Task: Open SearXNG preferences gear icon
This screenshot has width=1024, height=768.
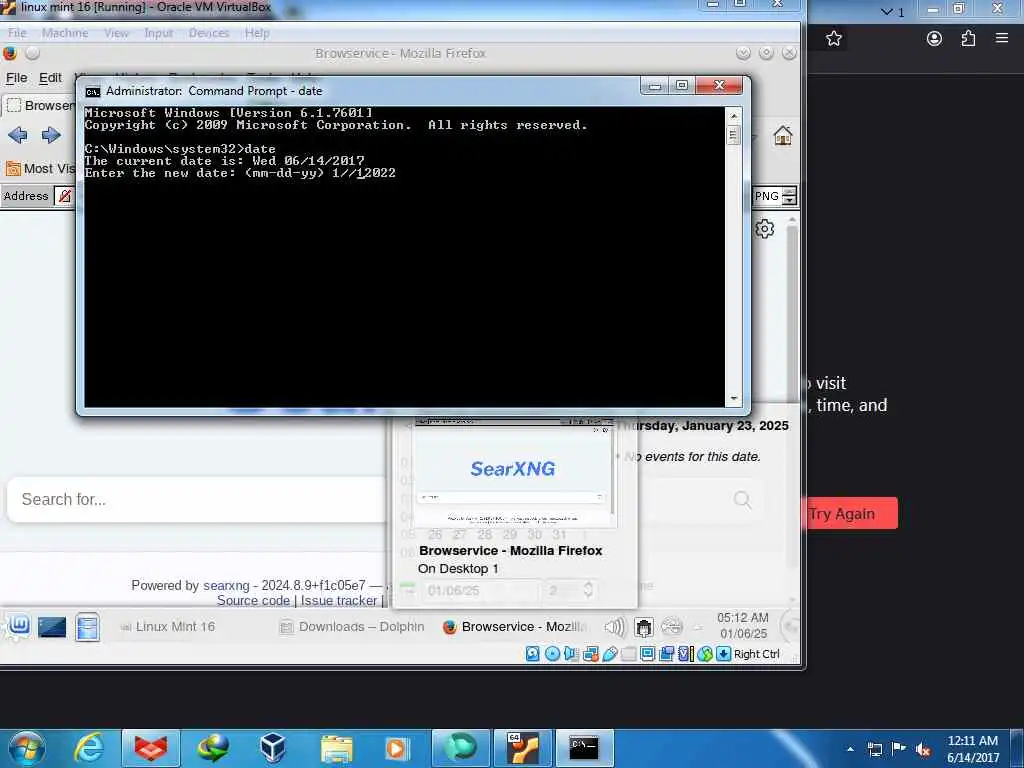Action: tap(765, 229)
